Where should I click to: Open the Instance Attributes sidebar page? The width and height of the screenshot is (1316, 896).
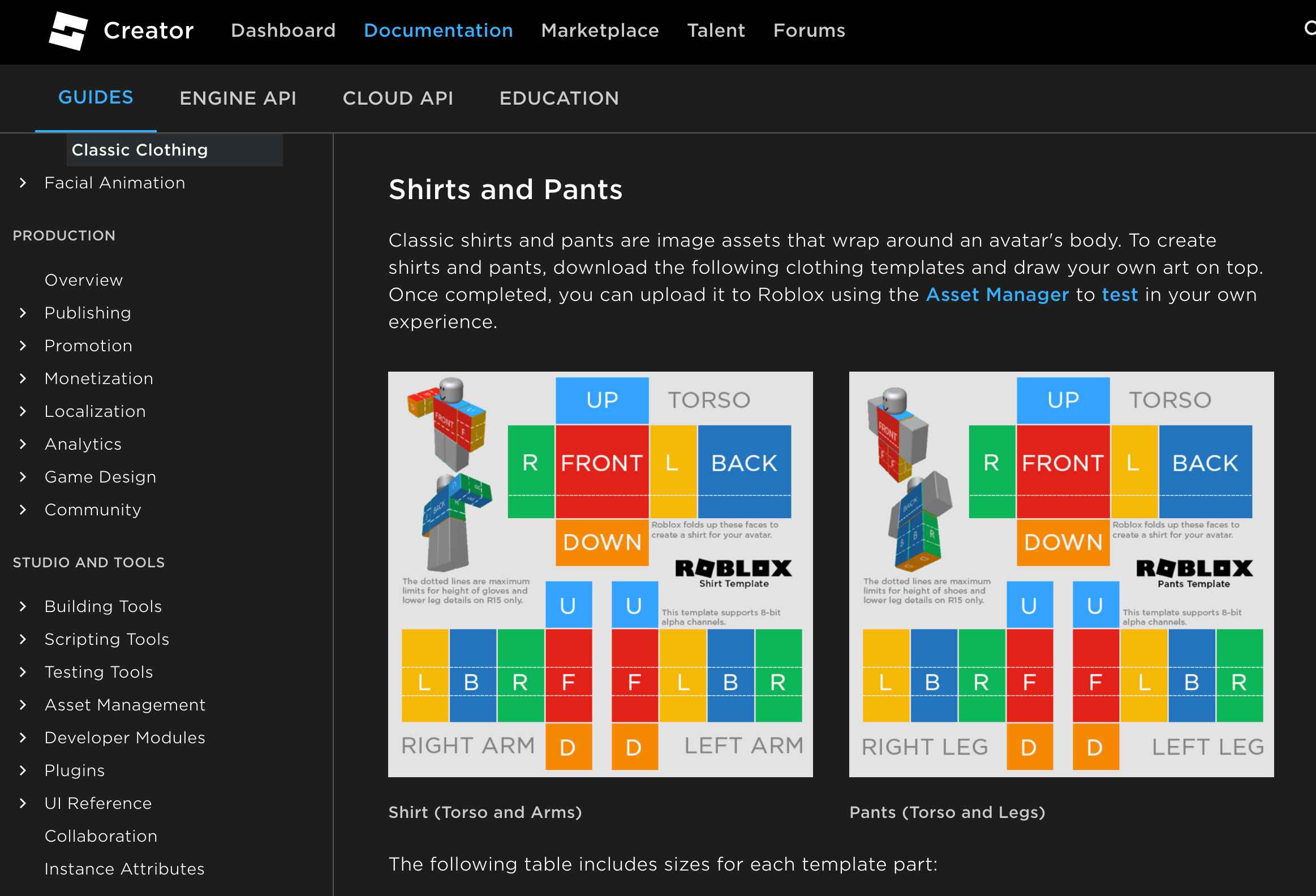point(124,869)
